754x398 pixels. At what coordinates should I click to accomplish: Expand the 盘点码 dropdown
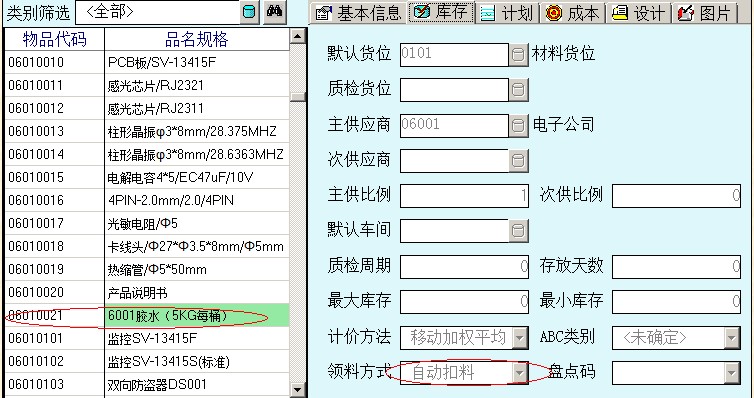732,373
